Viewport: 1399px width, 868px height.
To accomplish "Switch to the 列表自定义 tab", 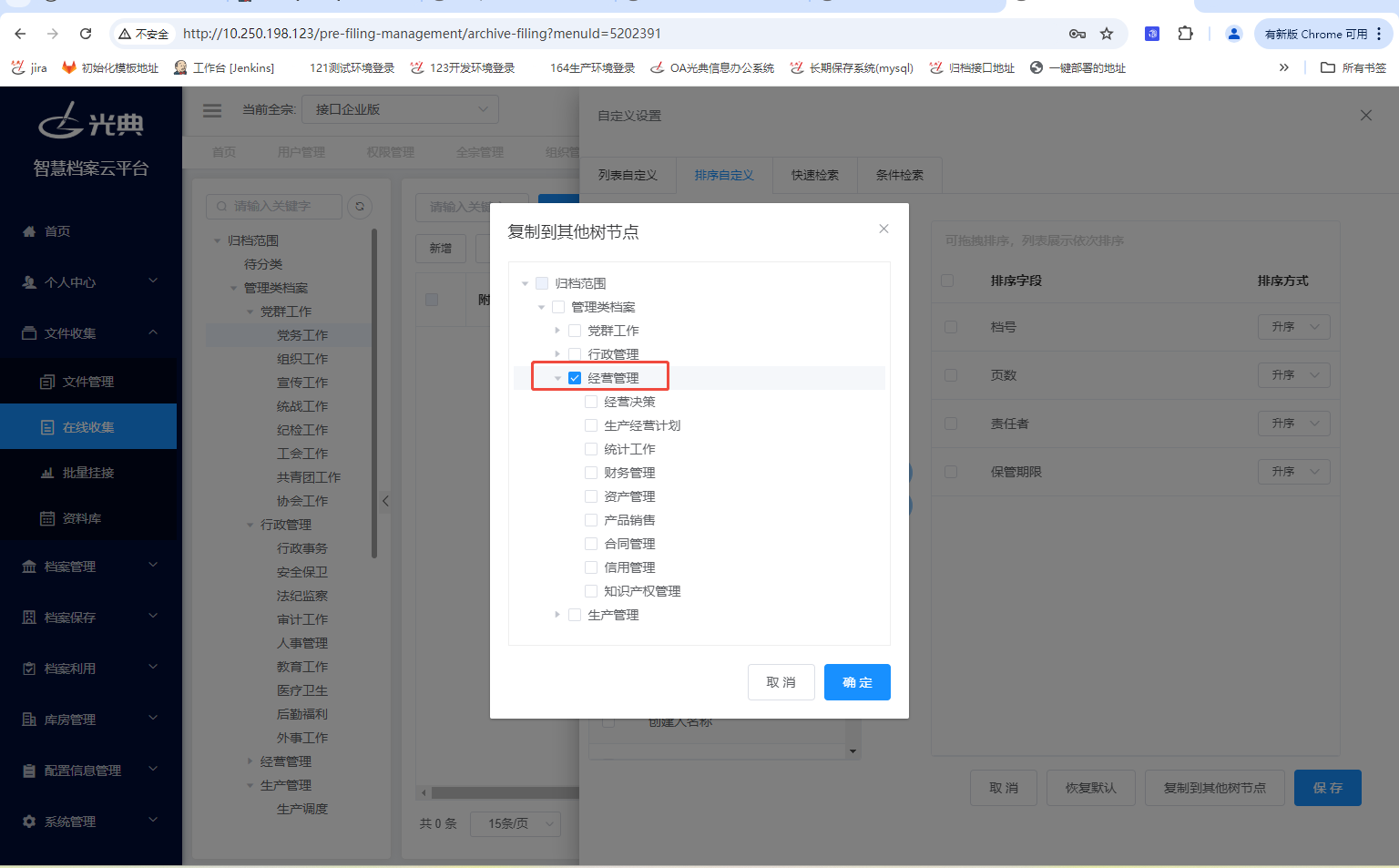I will click(x=628, y=175).
